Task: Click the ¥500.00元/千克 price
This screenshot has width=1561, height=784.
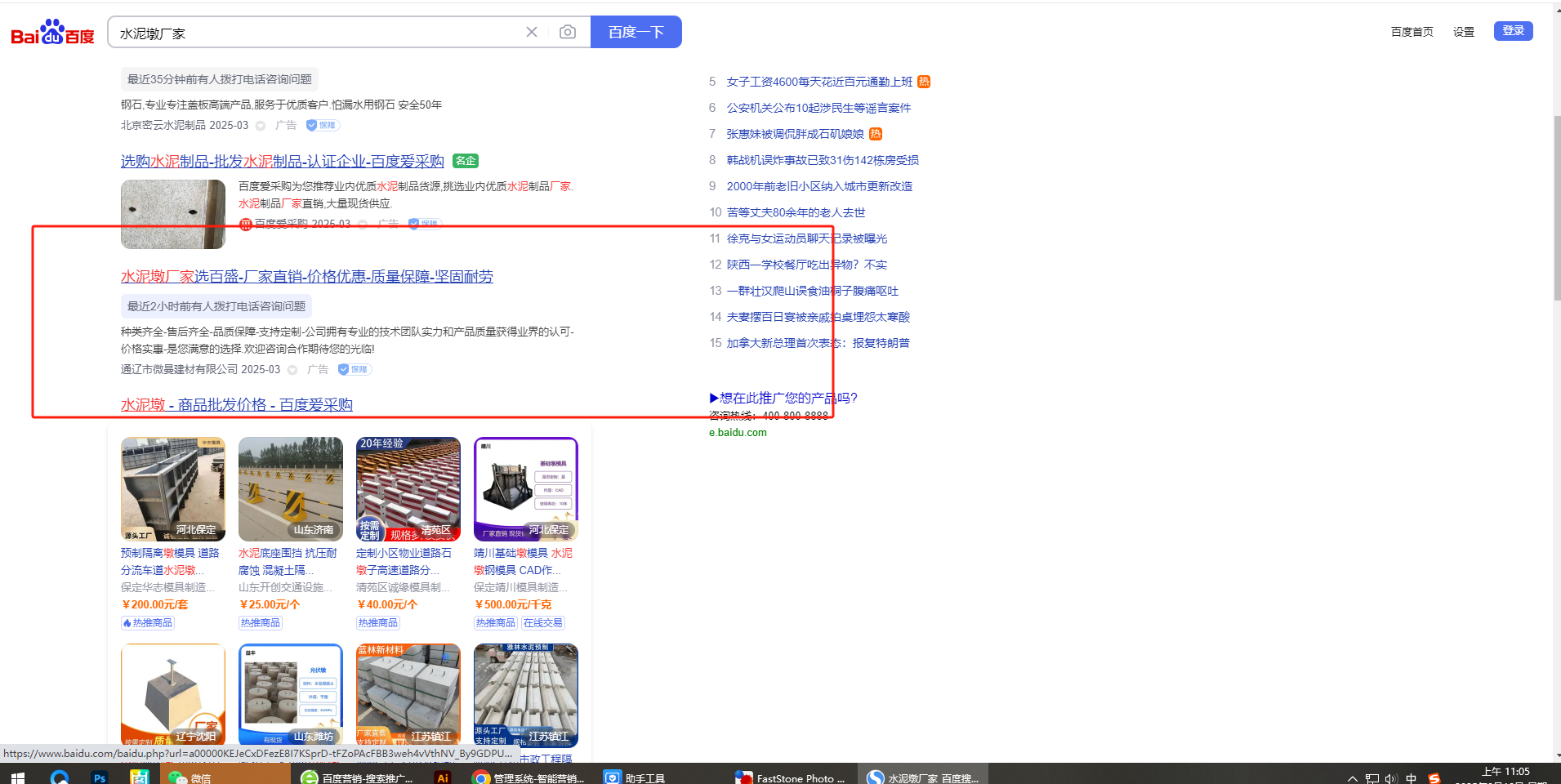Action: point(512,605)
